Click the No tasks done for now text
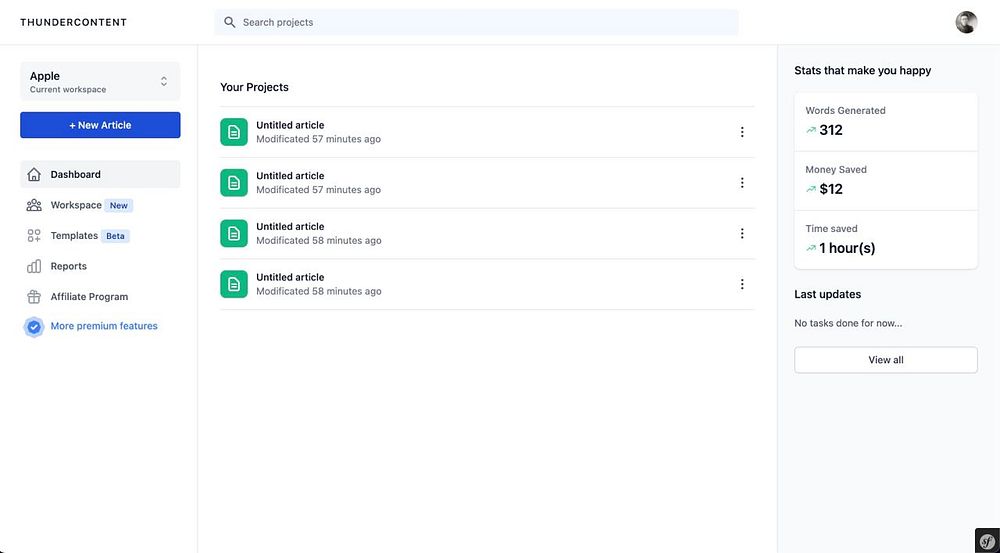1000x553 pixels. click(848, 323)
